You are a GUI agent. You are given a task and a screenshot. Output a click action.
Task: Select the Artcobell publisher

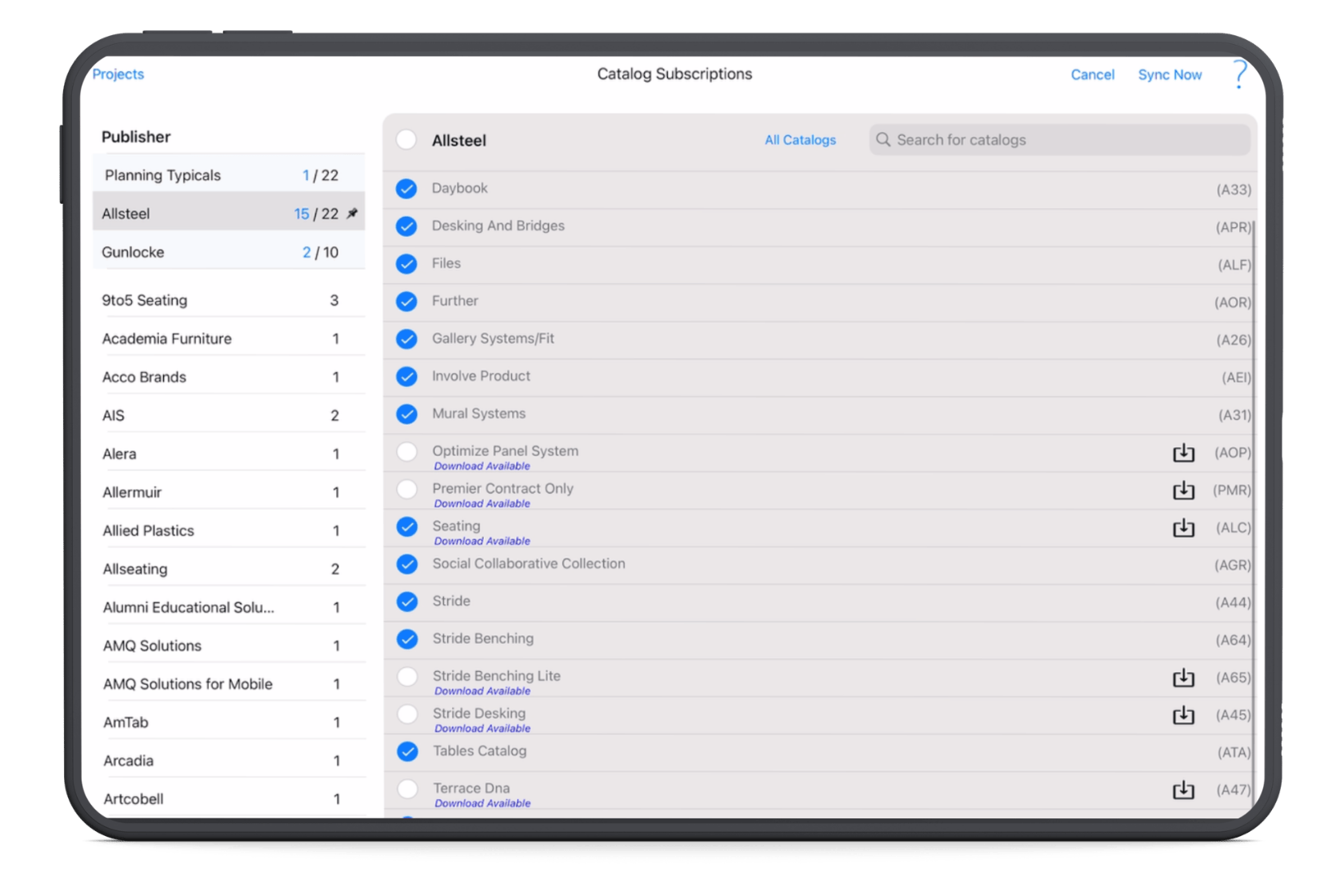[229, 798]
